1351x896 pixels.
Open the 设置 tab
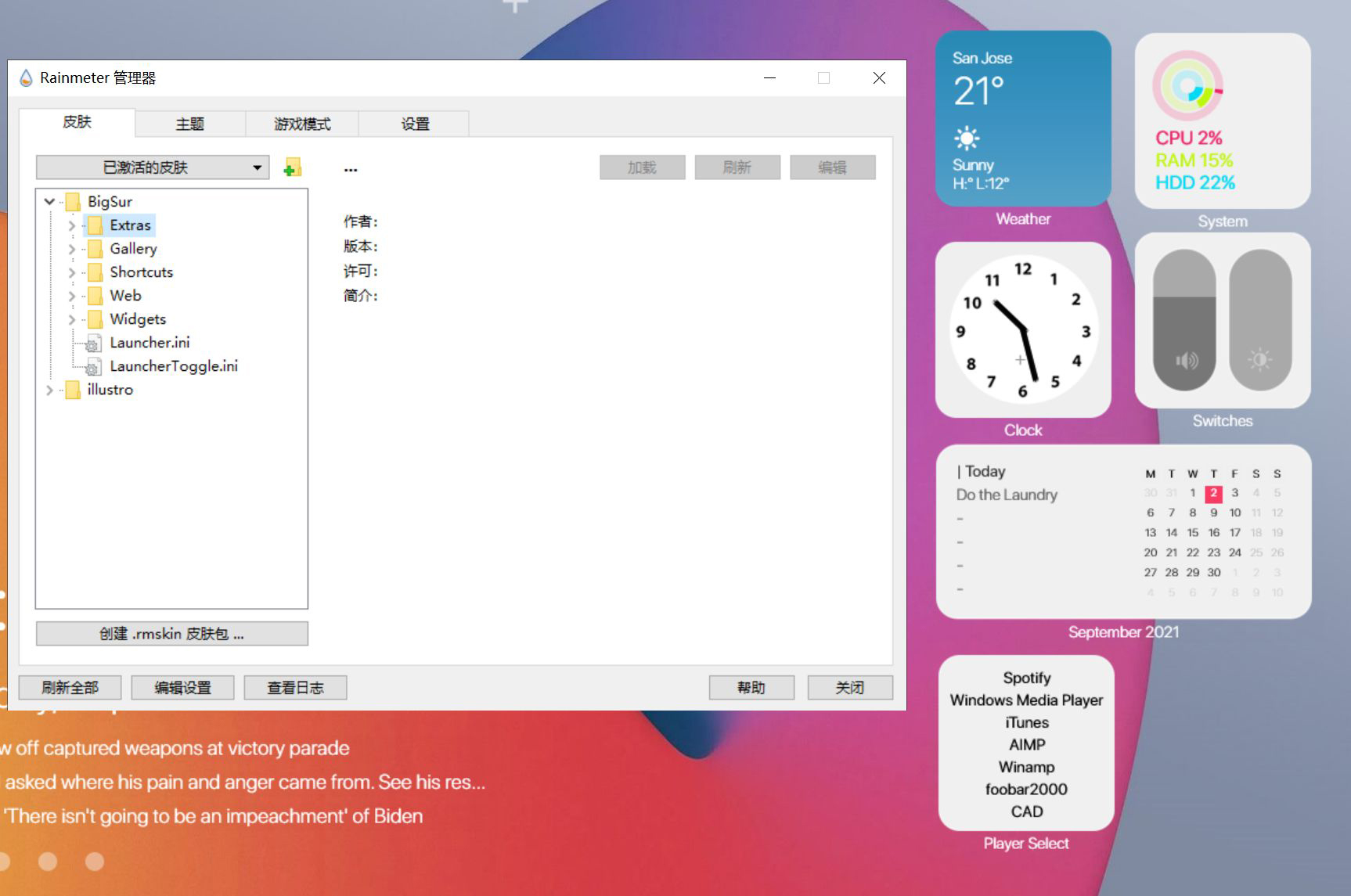[413, 123]
